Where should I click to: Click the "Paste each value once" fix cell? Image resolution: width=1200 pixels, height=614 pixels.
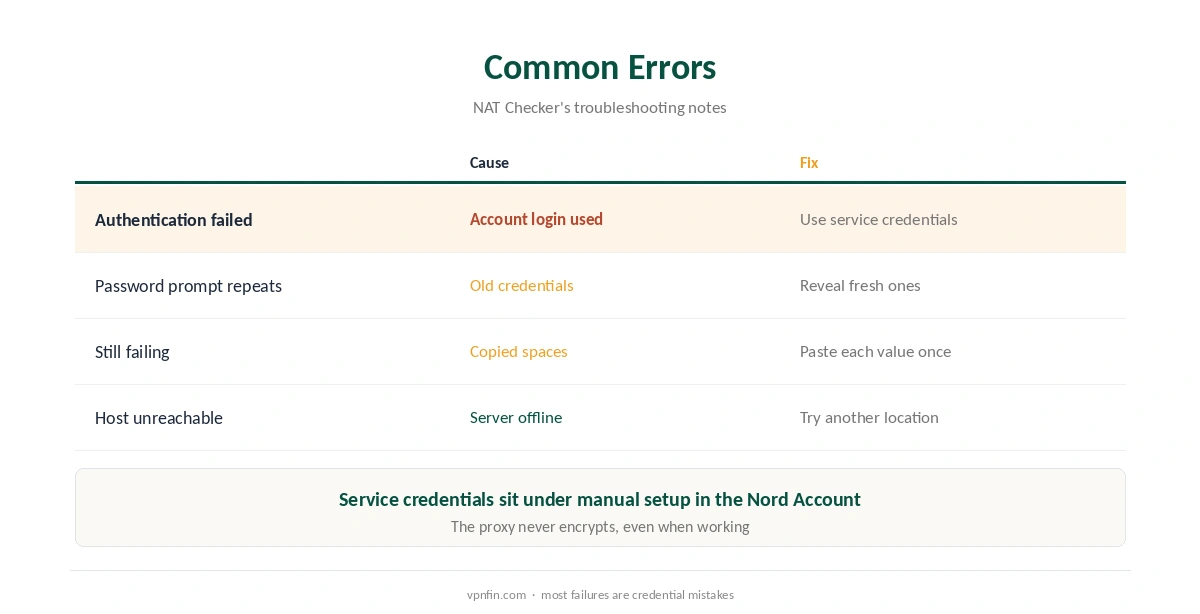875,351
